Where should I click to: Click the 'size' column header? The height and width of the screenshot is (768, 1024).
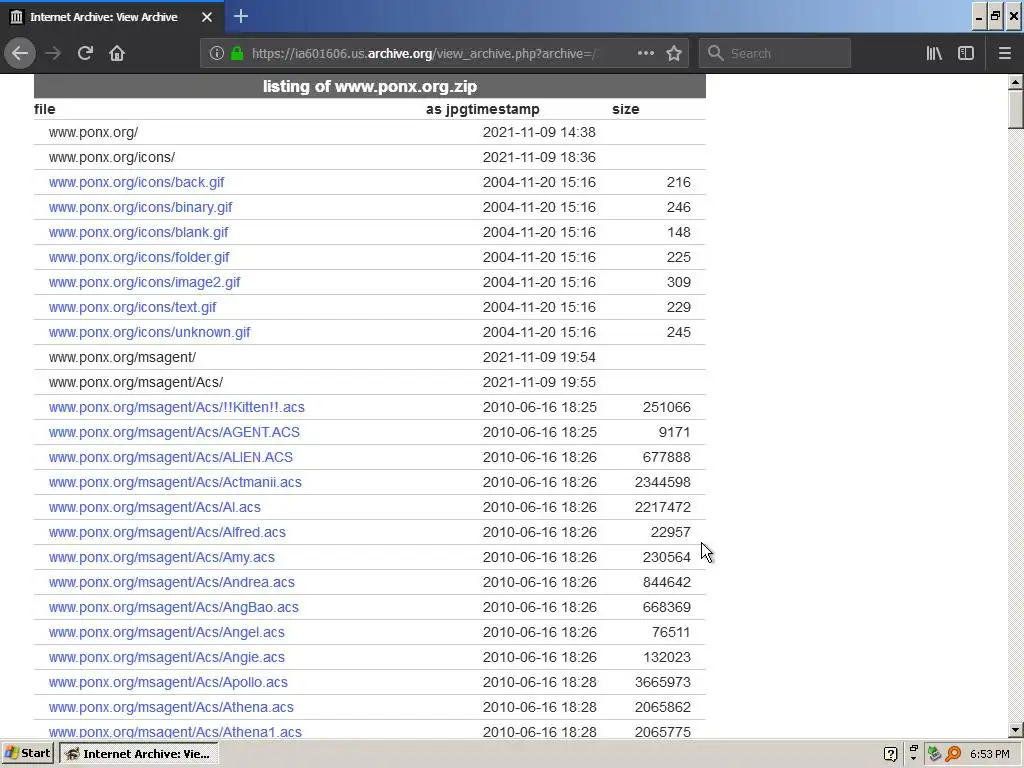tap(626, 109)
